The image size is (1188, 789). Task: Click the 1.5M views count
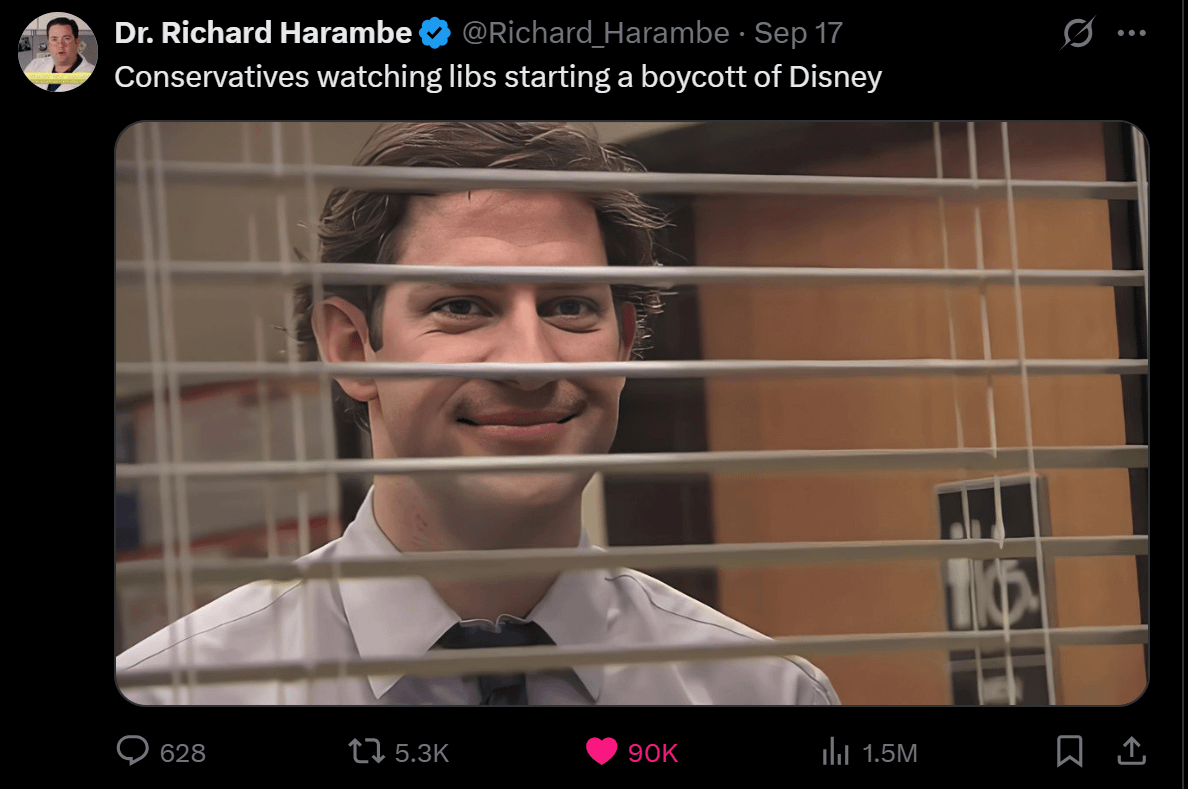889,753
